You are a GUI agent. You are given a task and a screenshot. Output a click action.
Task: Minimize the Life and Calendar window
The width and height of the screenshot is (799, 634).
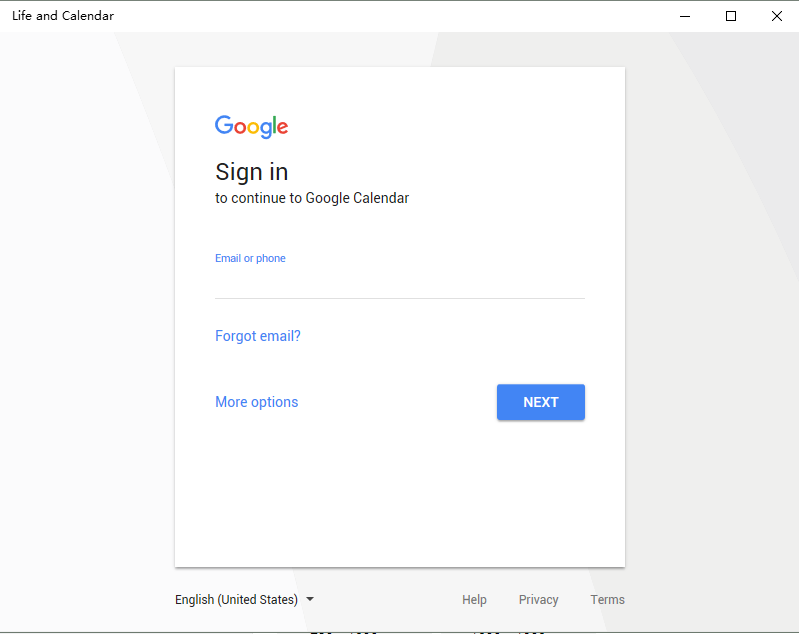point(685,16)
